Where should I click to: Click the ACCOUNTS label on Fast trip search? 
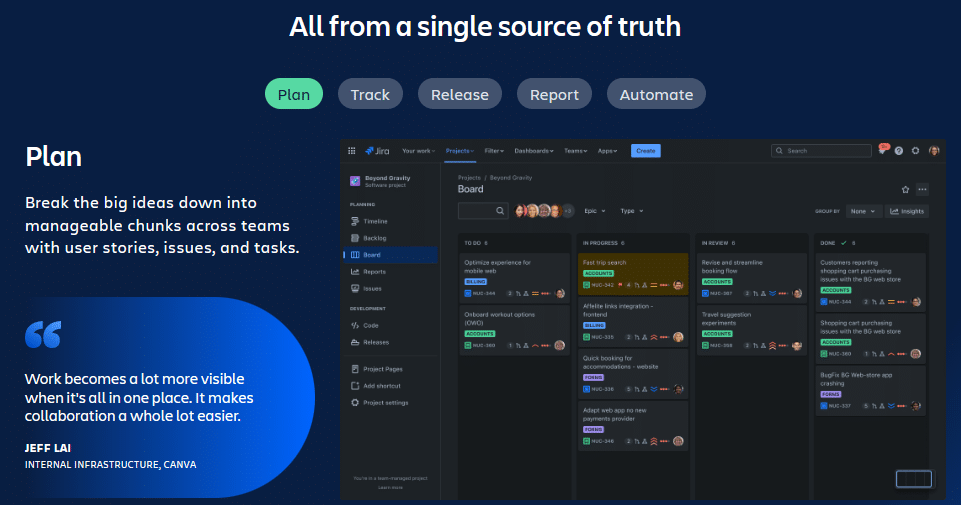[x=598, y=272]
